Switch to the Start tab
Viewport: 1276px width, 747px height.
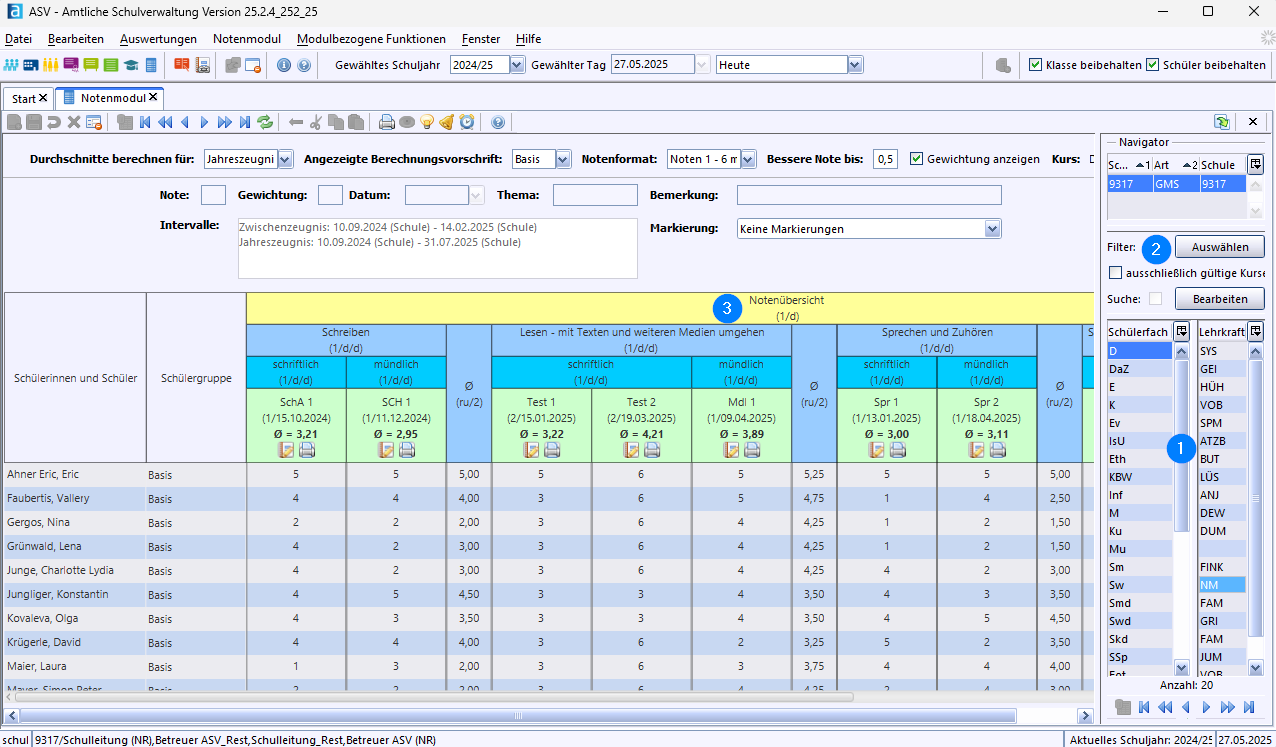(x=29, y=98)
